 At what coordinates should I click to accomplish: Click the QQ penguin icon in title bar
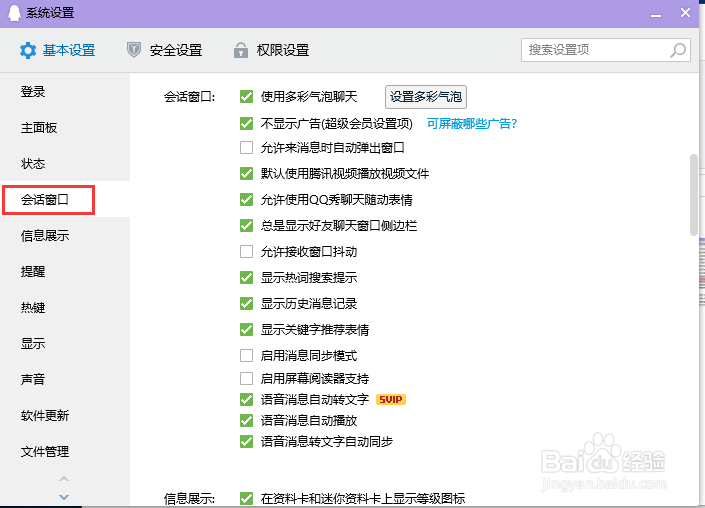point(15,13)
